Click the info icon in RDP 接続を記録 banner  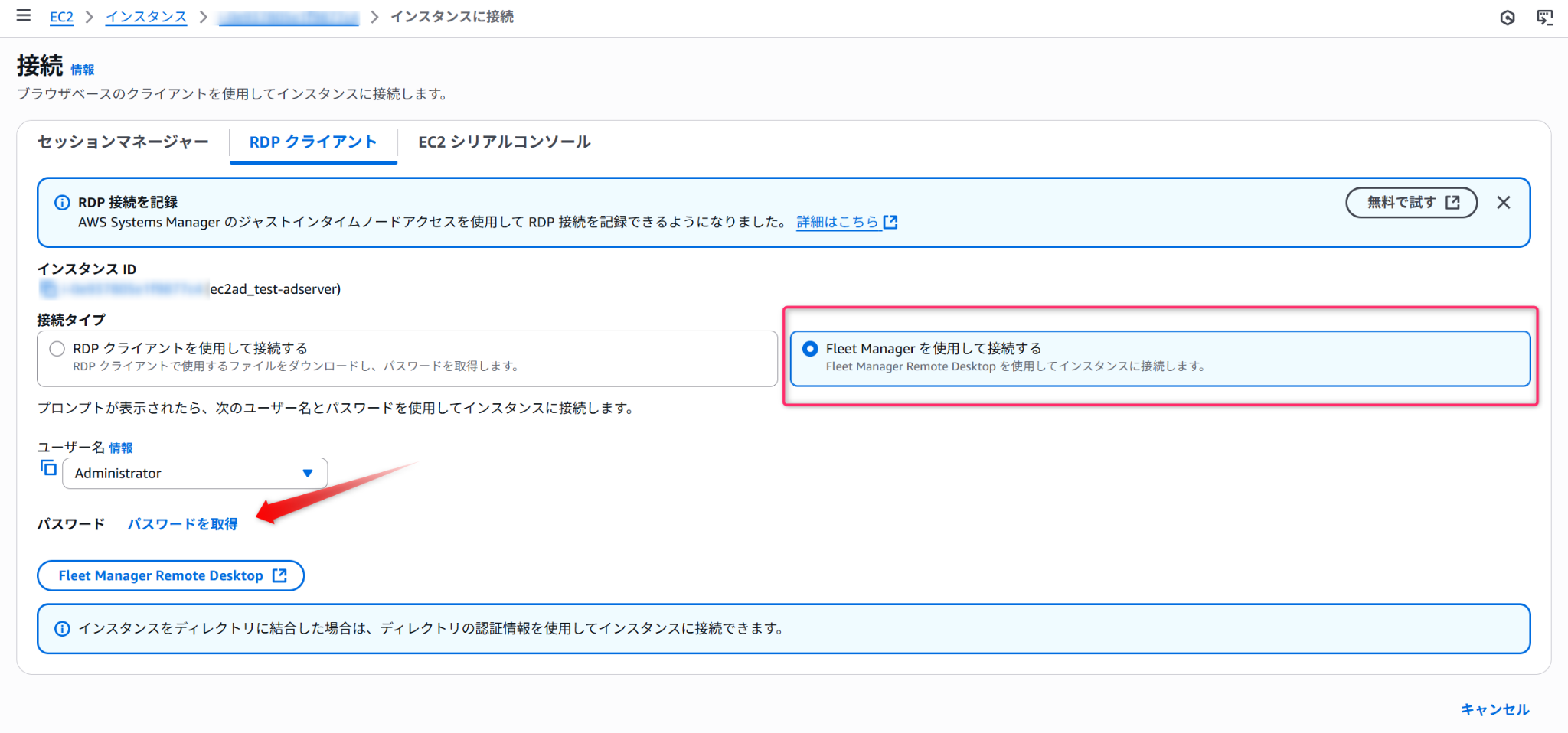pyautogui.click(x=62, y=203)
